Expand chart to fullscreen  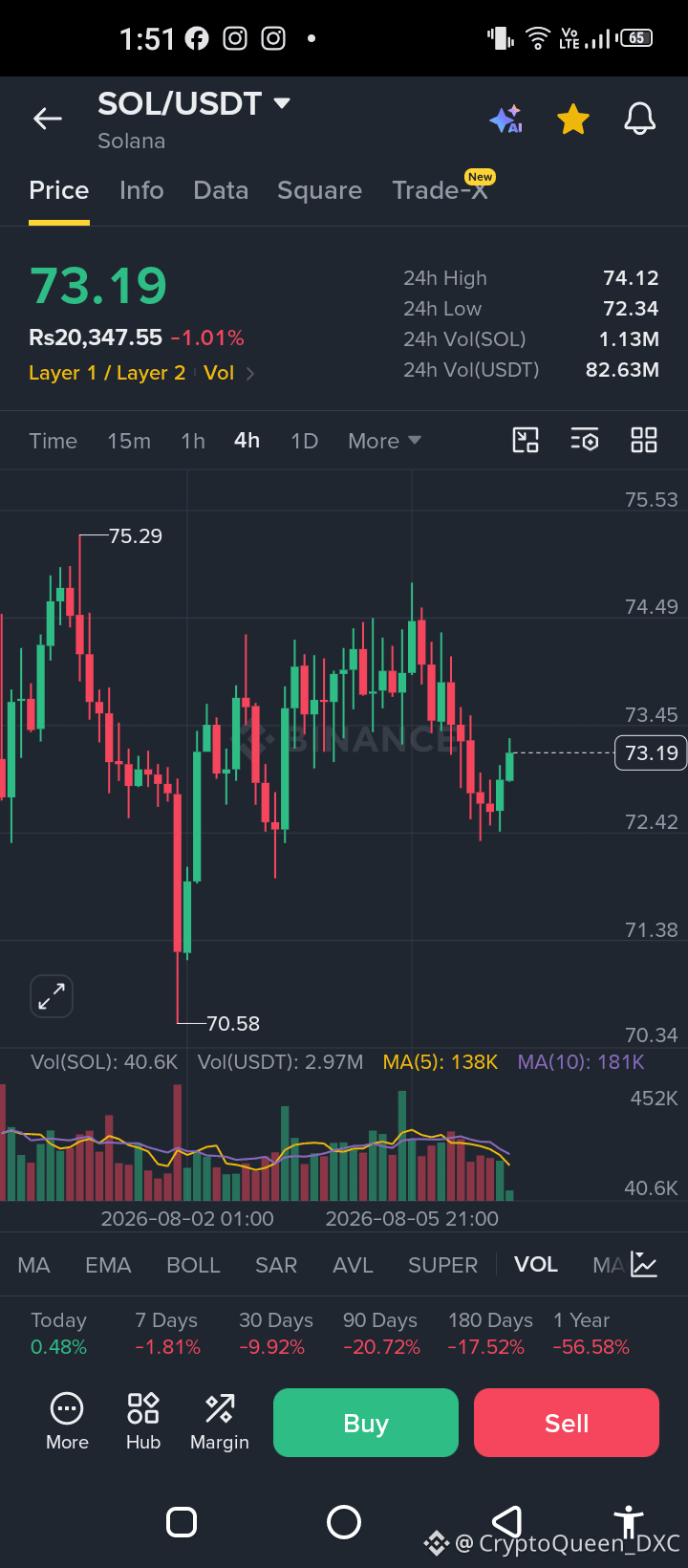coord(52,996)
